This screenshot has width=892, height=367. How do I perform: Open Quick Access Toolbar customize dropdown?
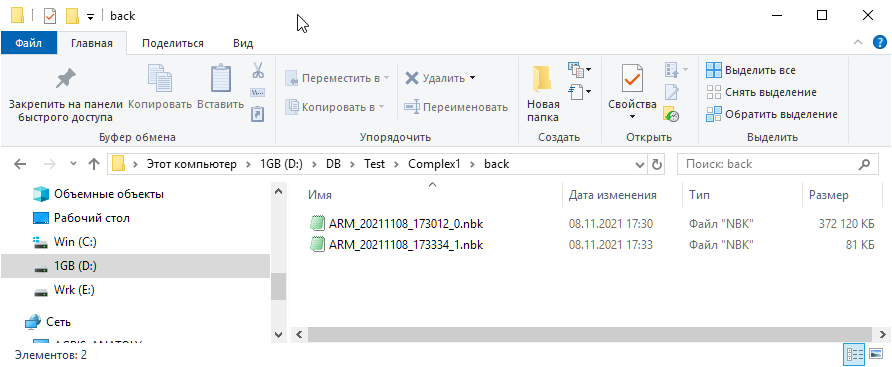[90, 17]
